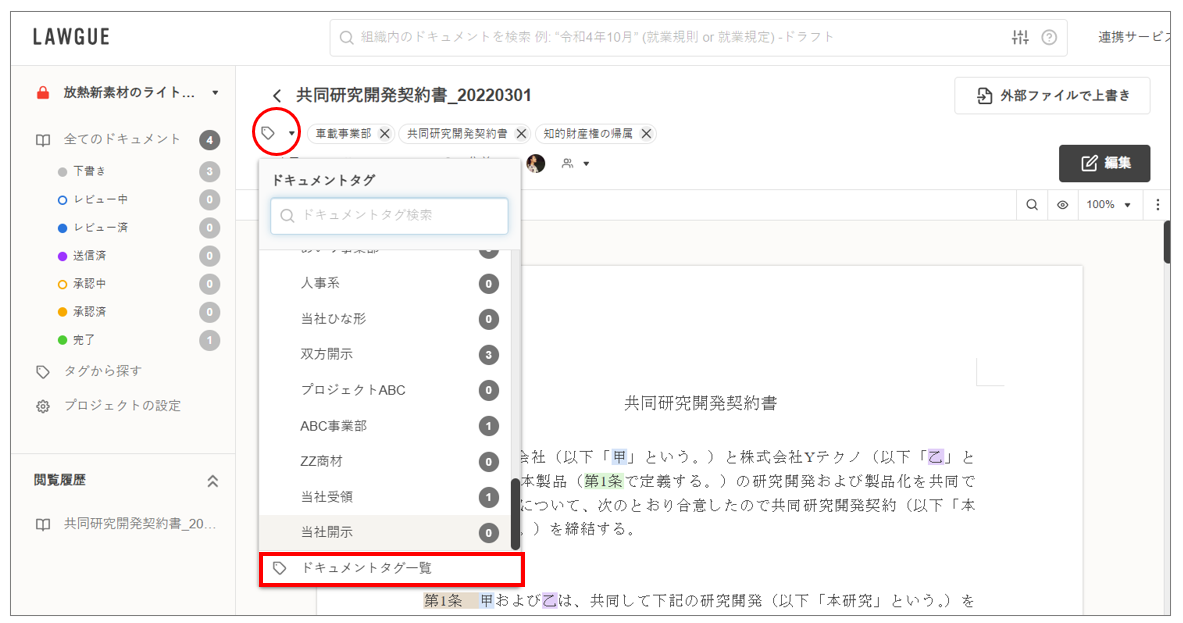
Task: Click the search filter sliders icon
Action: [x=1020, y=38]
